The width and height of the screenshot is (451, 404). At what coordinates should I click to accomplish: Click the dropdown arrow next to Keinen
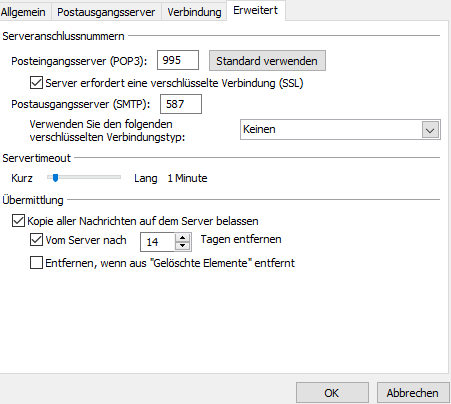430,130
